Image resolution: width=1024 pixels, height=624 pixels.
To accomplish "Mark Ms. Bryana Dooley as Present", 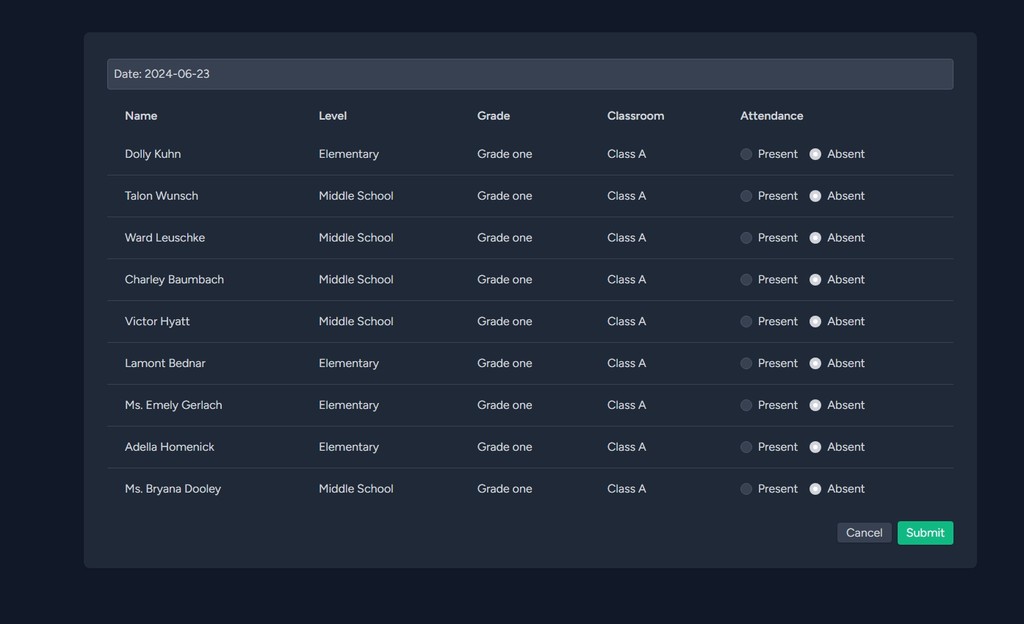I will [x=746, y=488].
